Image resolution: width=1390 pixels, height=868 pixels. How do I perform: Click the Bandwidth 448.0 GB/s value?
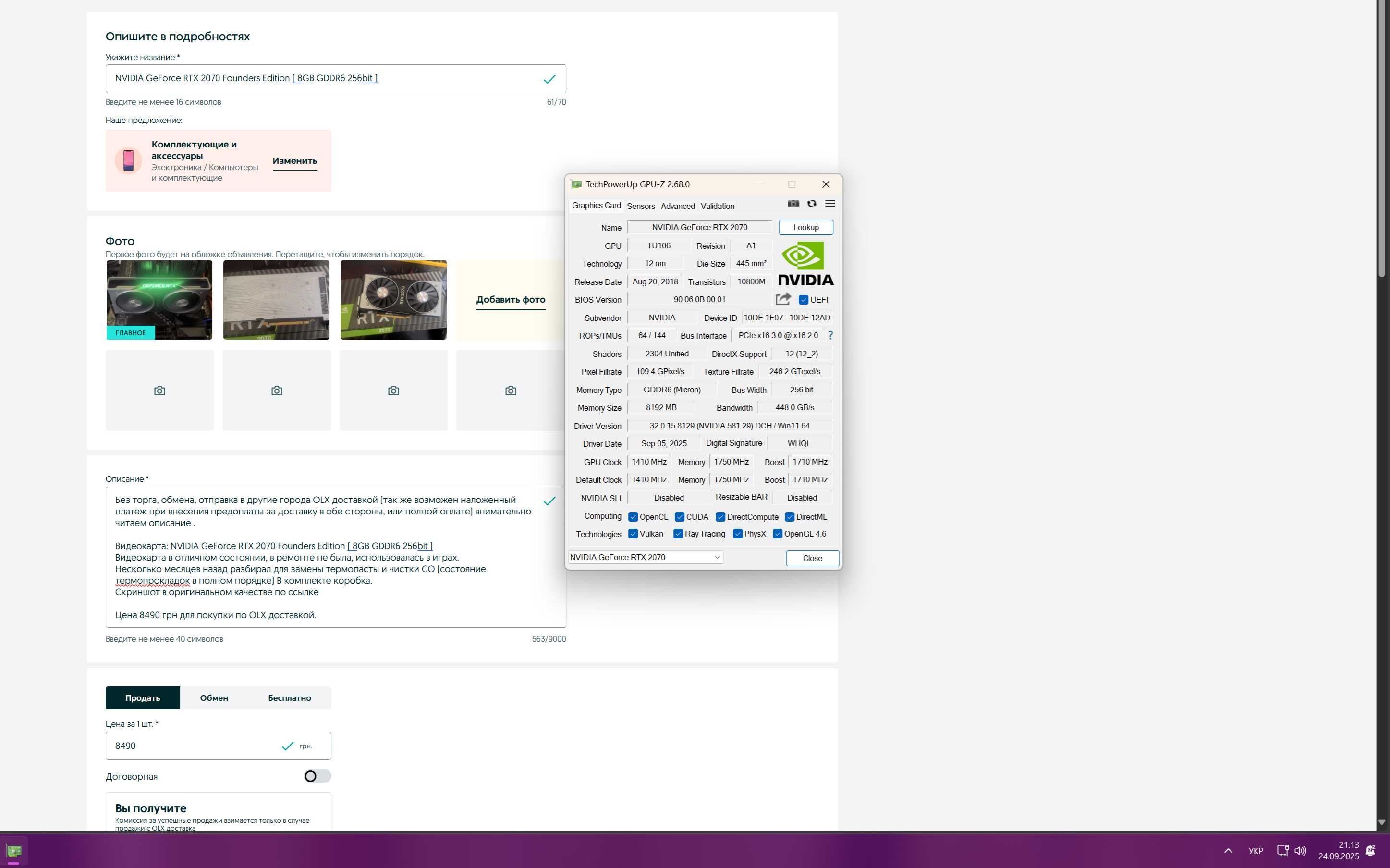pos(795,408)
